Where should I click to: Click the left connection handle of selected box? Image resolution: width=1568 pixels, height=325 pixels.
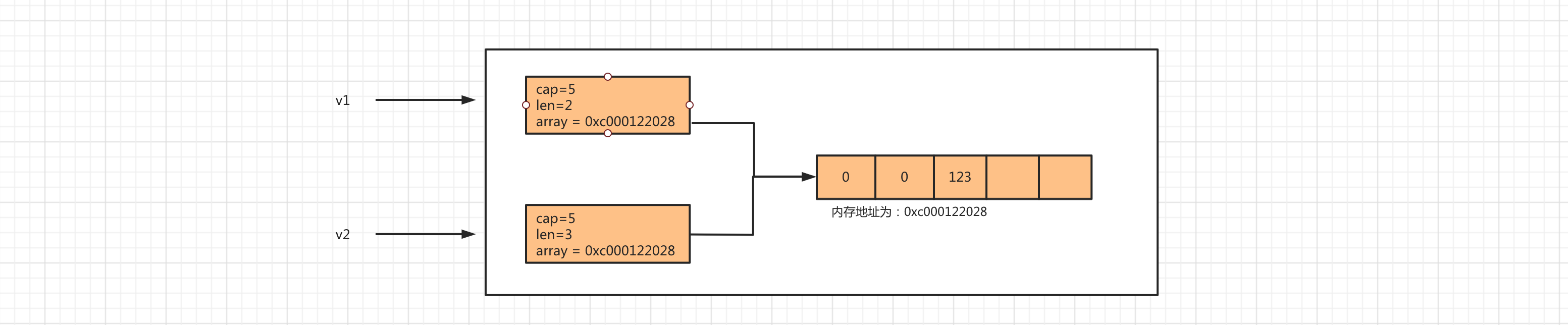pos(526,105)
